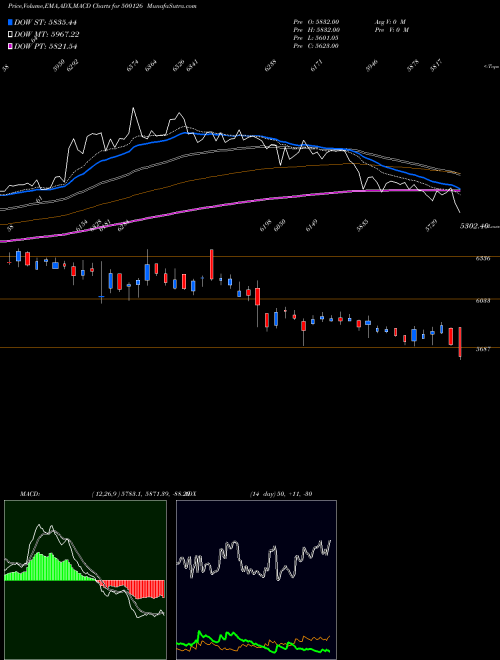Click the 'Pre L: 5601.05' low value

(316, 38)
